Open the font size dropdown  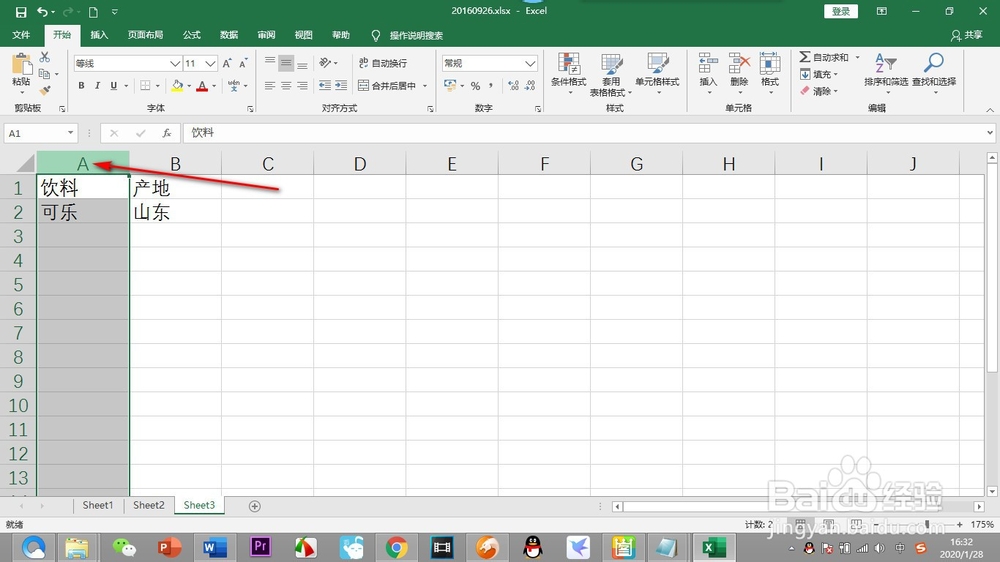coord(210,63)
